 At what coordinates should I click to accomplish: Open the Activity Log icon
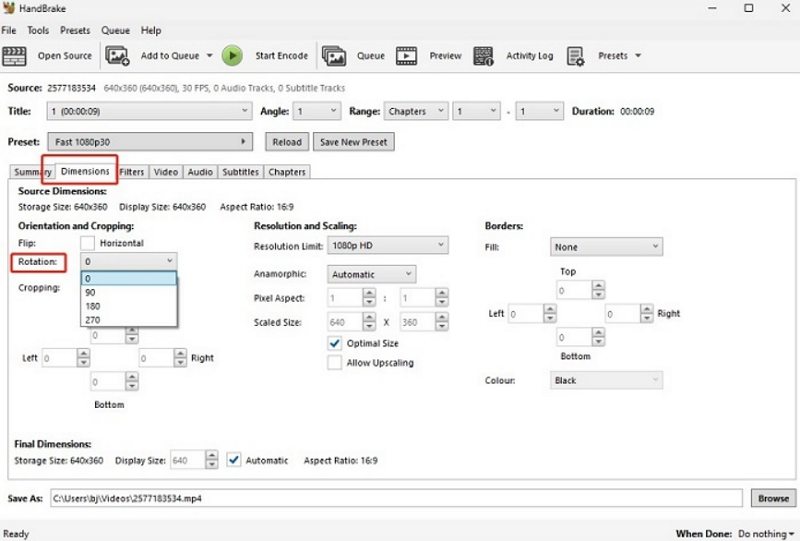point(484,56)
